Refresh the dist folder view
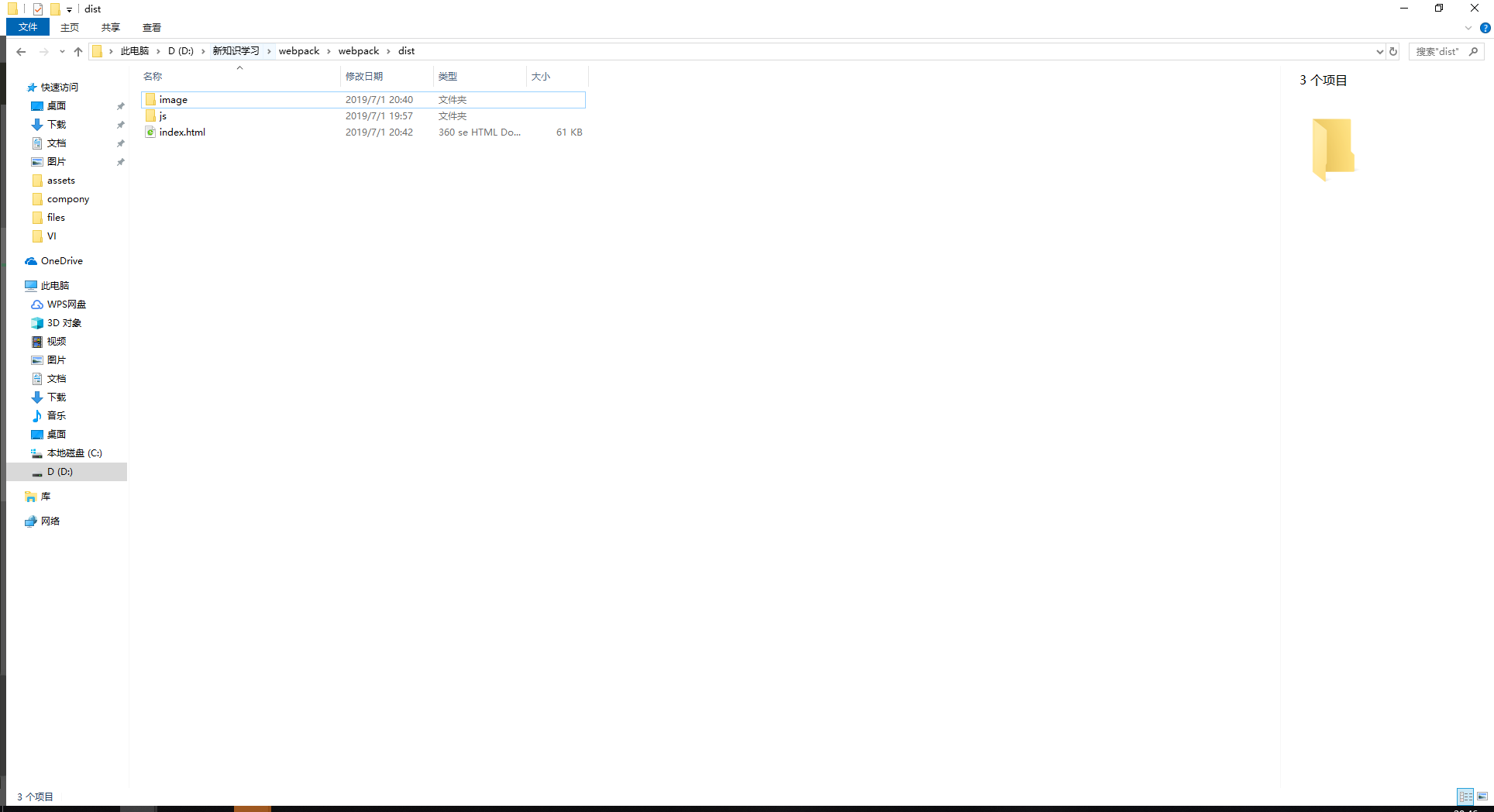The image size is (1494, 812). (1393, 51)
